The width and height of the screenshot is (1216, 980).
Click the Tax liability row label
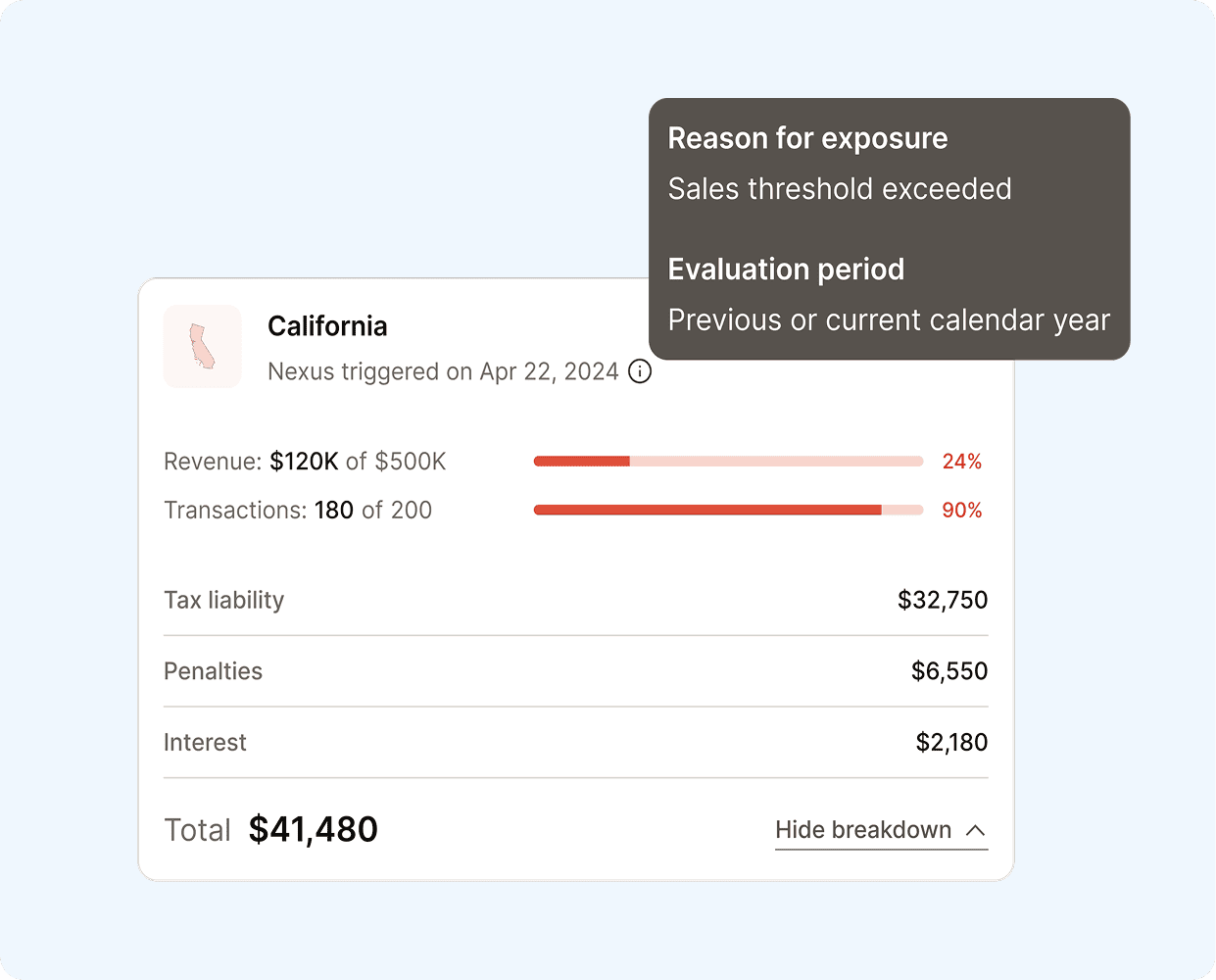click(x=223, y=600)
